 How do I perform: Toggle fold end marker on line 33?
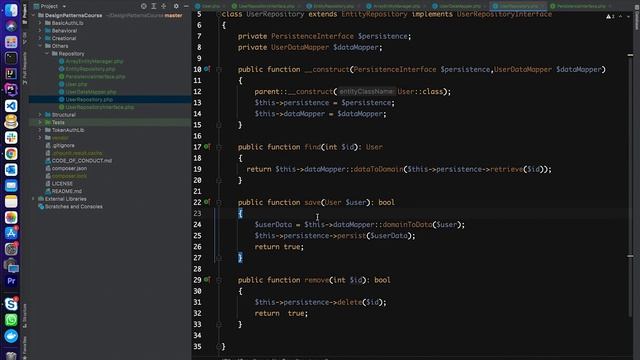pos(219,324)
